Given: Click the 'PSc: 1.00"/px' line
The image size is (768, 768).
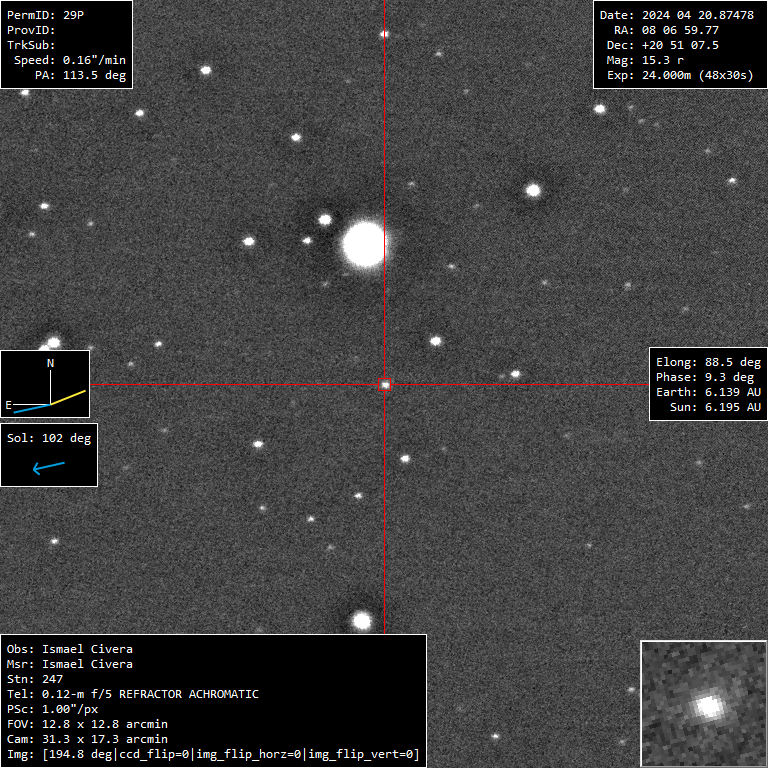Looking at the screenshot, I should coord(52,709).
